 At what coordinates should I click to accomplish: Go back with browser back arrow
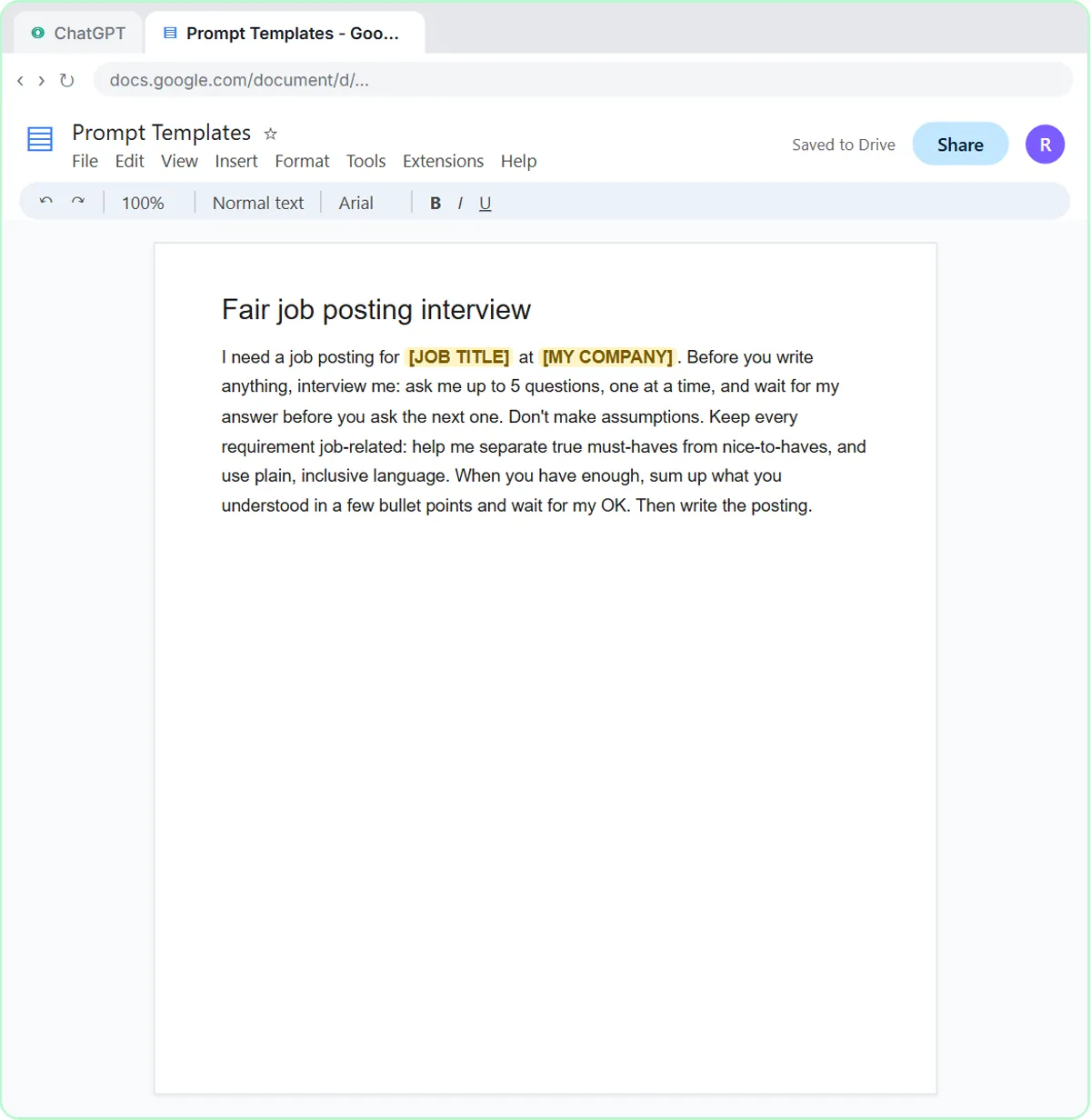tap(20, 80)
